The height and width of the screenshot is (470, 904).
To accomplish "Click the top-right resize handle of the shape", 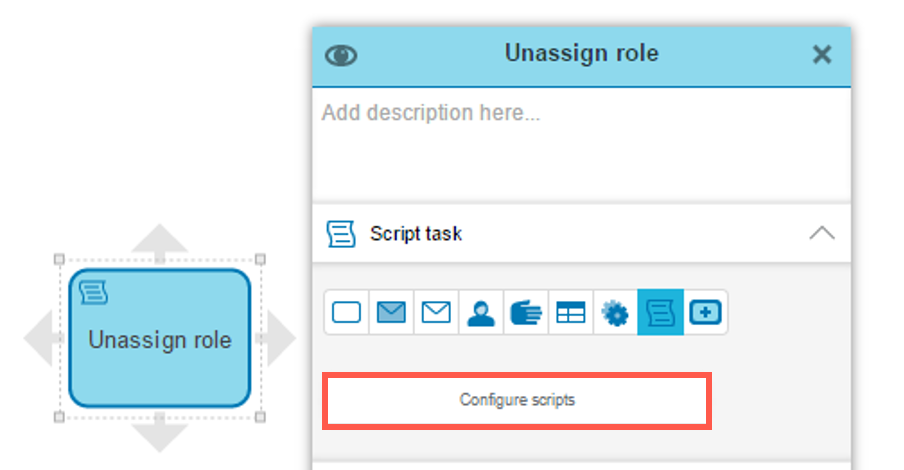I will [261, 259].
